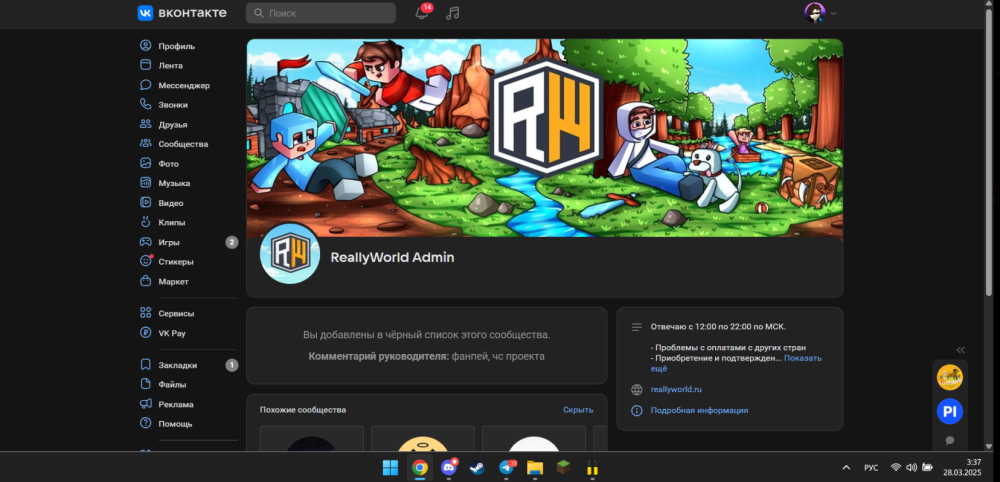Select Друзья in left menu
The image size is (1000, 482).
(173, 124)
